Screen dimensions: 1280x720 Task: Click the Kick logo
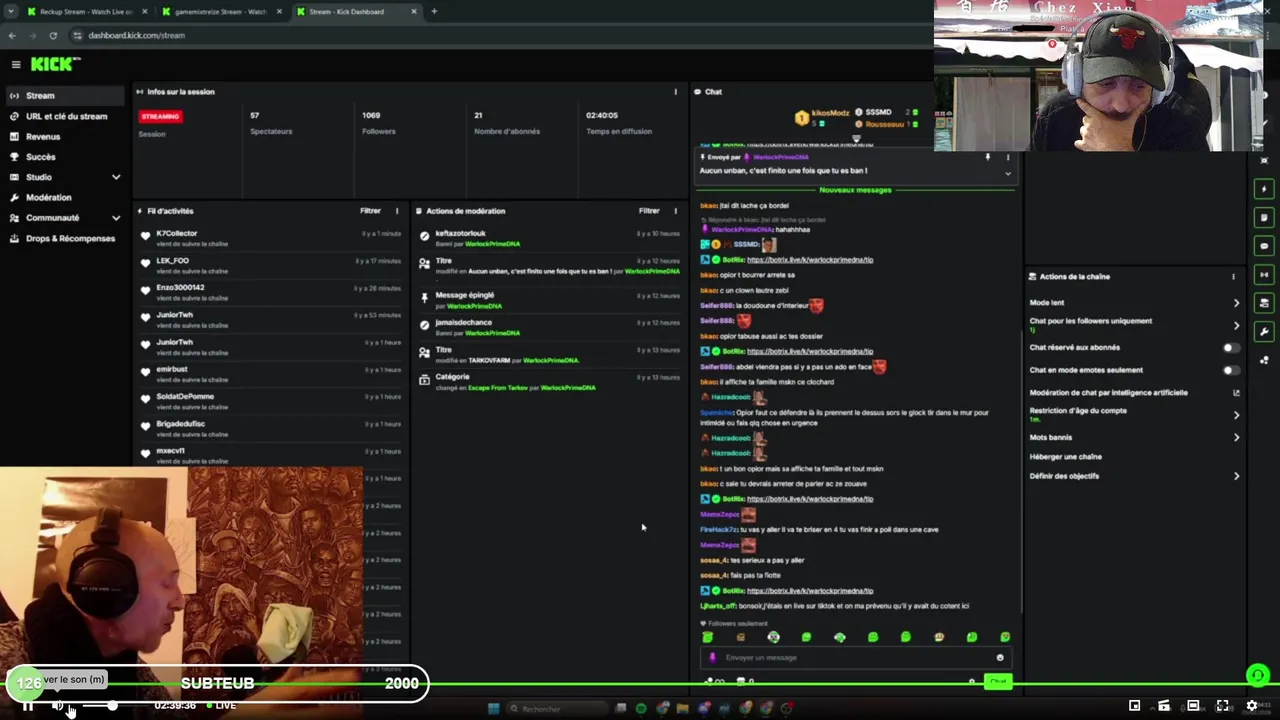(x=54, y=64)
